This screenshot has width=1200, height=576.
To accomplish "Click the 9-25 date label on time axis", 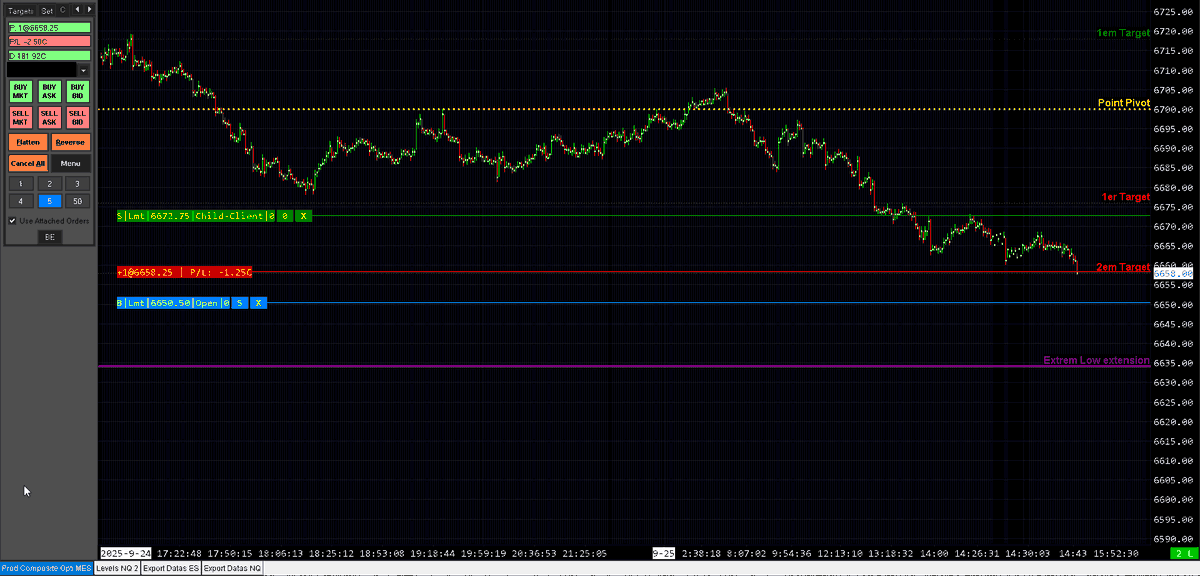I will tap(663, 553).
